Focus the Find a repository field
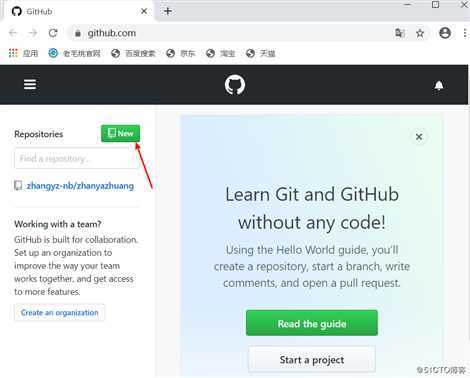The height and width of the screenshot is (378, 470). point(77,158)
